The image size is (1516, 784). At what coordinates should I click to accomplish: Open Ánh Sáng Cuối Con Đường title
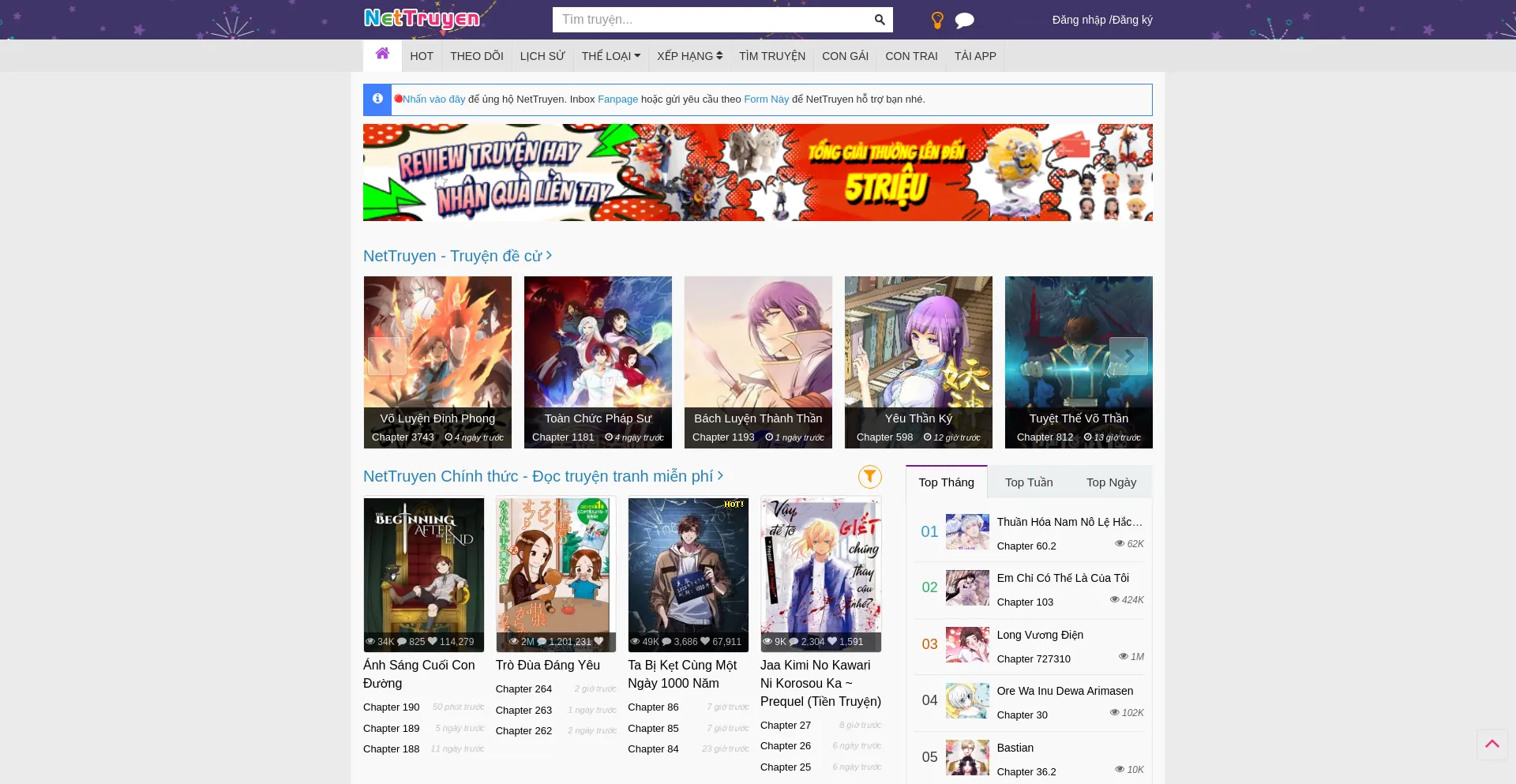coord(419,674)
